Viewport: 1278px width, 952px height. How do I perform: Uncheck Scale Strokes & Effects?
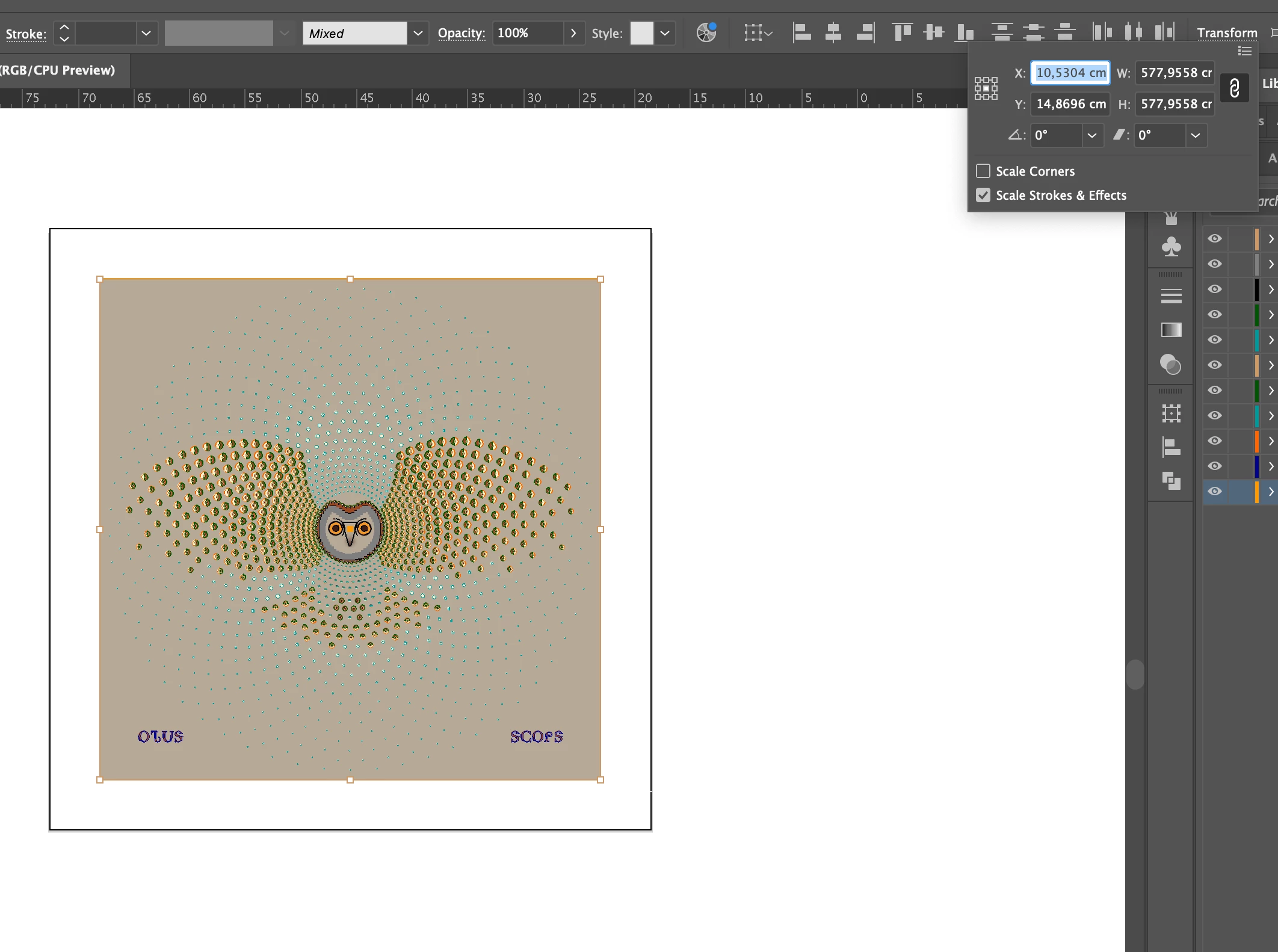pos(983,196)
